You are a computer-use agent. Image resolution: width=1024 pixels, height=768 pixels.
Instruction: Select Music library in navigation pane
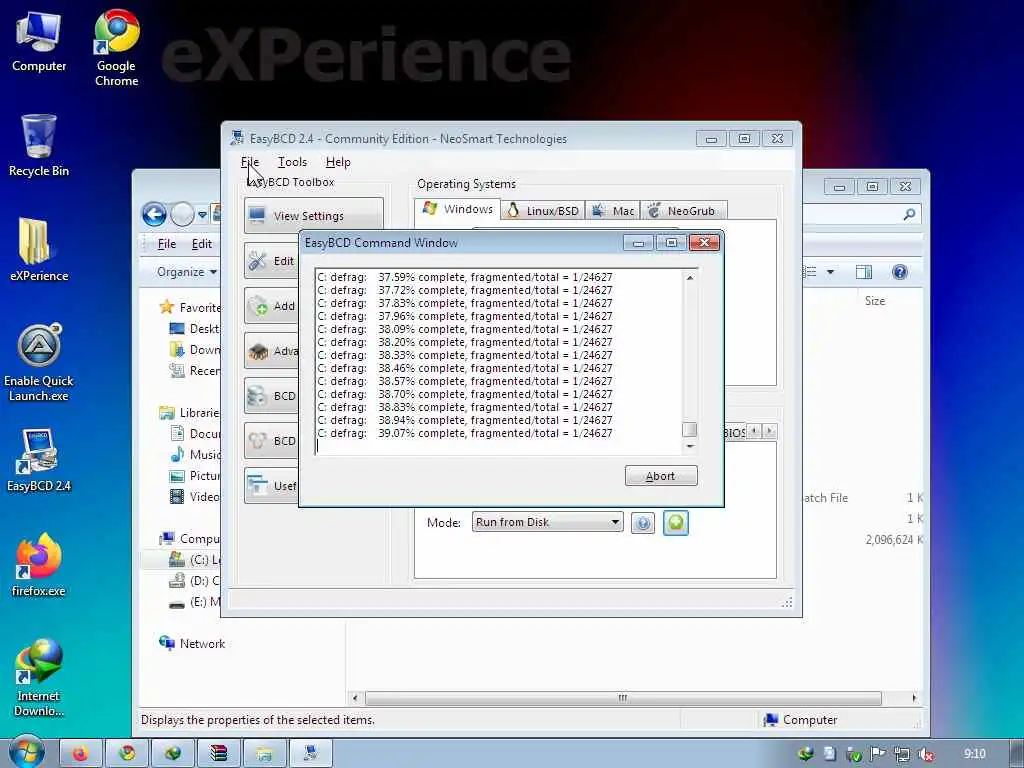[x=195, y=455]
